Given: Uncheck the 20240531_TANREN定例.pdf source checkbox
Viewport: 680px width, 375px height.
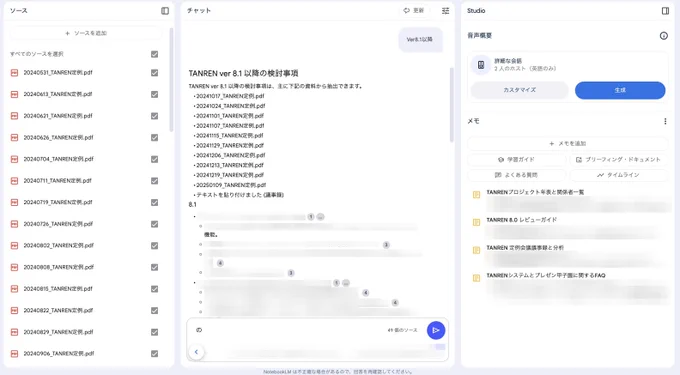Looking at the screenshot, I should point(154,73).
